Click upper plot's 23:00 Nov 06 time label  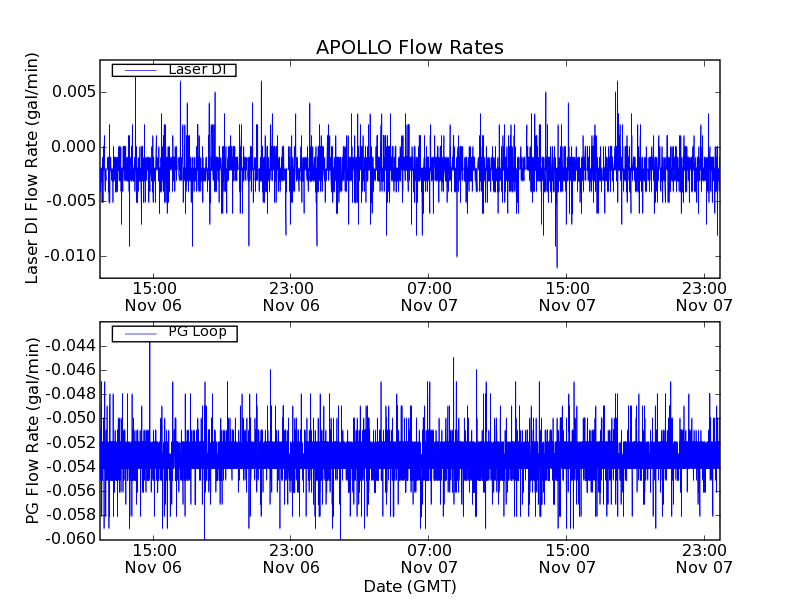point(291,296)
